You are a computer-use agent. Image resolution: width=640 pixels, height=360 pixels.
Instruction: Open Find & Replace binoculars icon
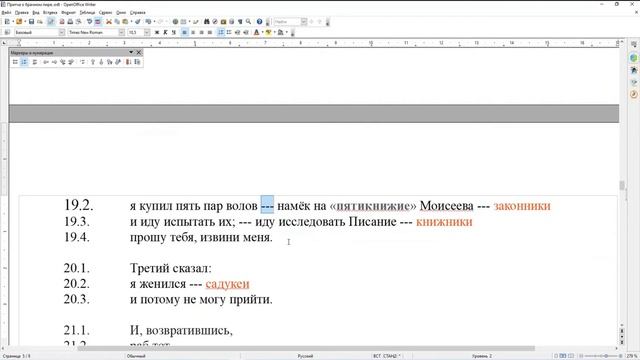[207, 22]
